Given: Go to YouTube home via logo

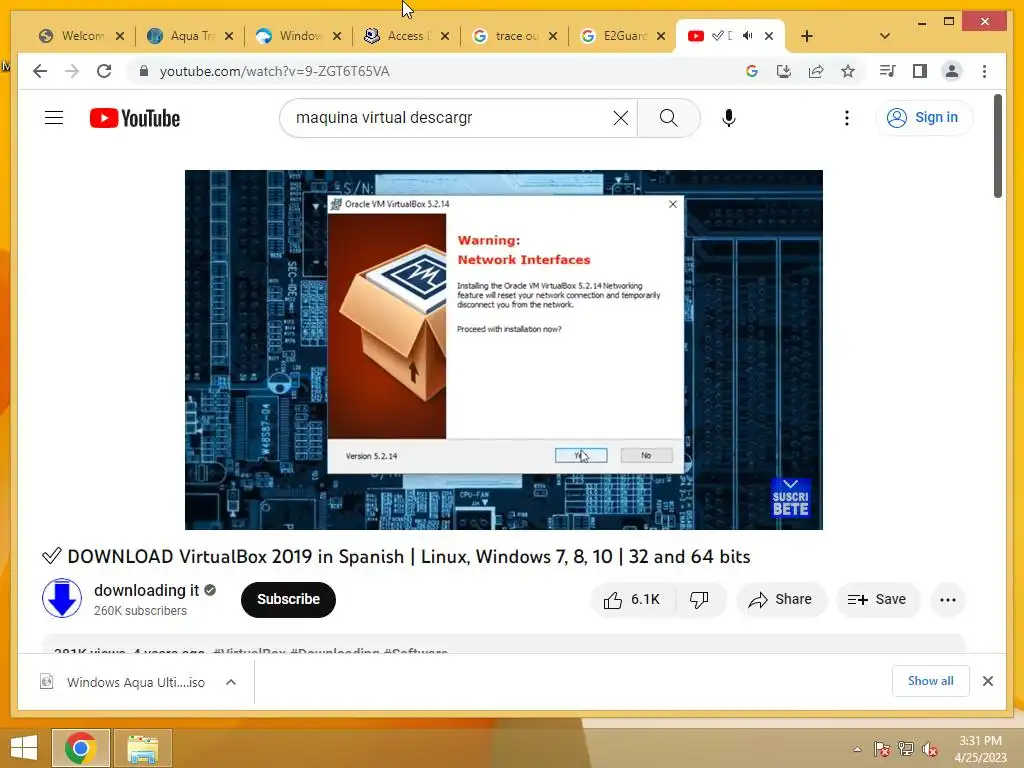Looking at the screenshot, I should [135, 118].
